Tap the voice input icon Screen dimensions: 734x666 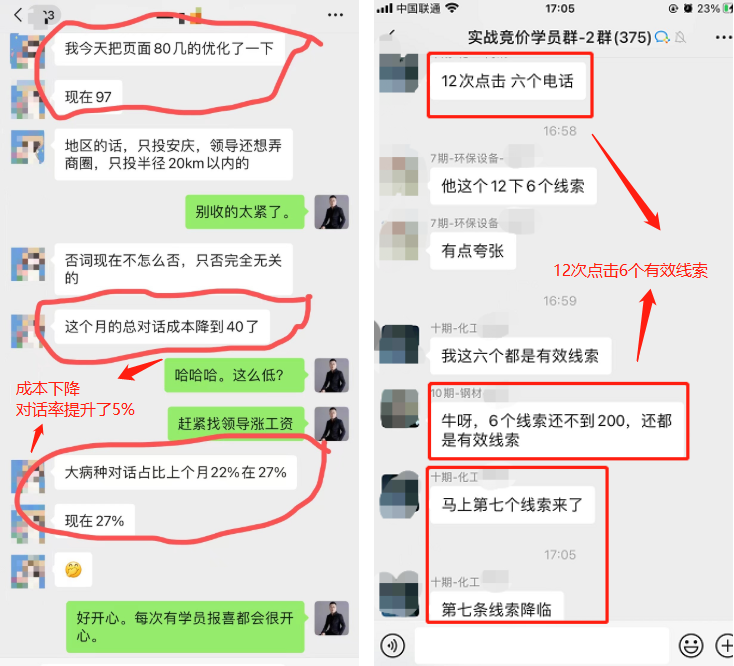pos(392,646)
